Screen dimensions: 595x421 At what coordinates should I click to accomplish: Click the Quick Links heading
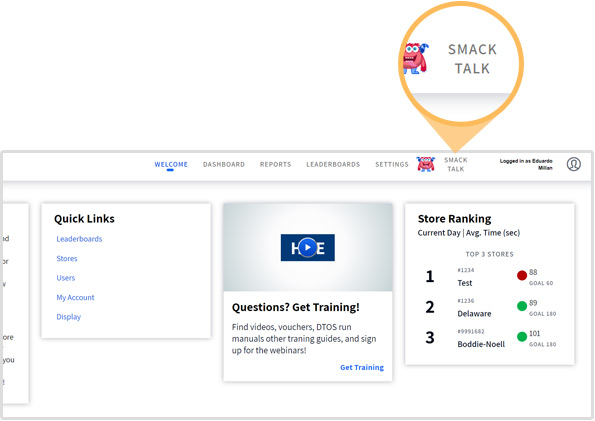[84, 219]
